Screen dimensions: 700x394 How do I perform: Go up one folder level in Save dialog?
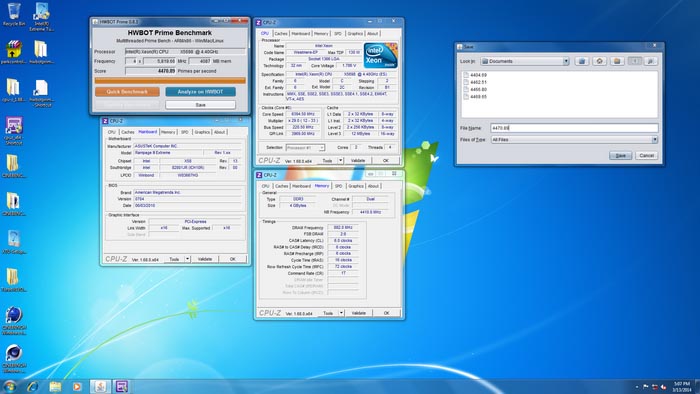click(x=581, y=61)
